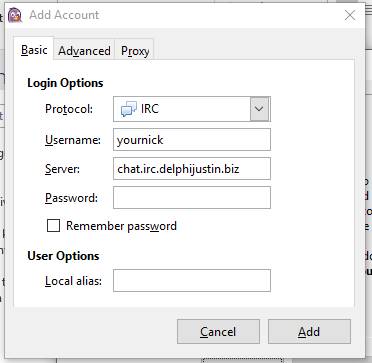This screenshot has width=372, height=363.
Task: Focus the Username field containing yournick
Action: tap(192, 140)
